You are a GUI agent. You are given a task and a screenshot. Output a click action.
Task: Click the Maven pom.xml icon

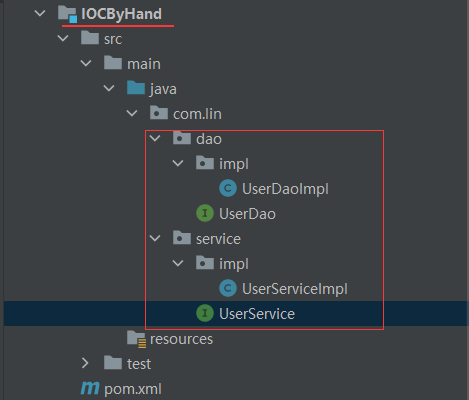pos(90,388)
